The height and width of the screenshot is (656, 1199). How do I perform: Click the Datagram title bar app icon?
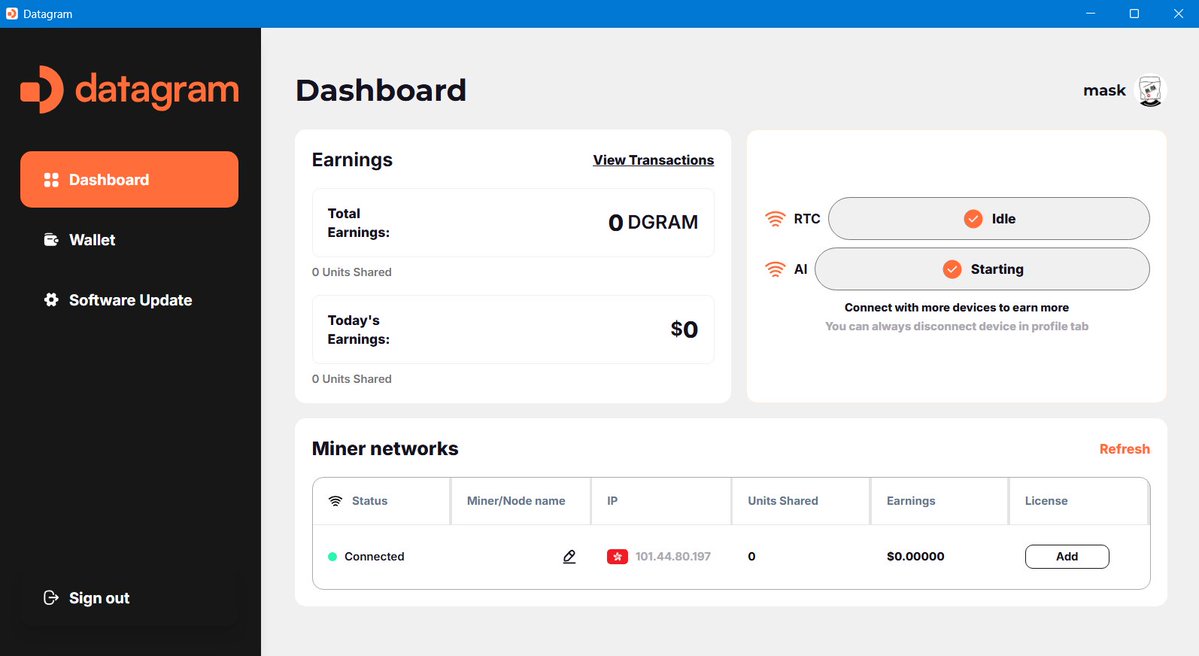pyautogui.click(x=11, y=14)
